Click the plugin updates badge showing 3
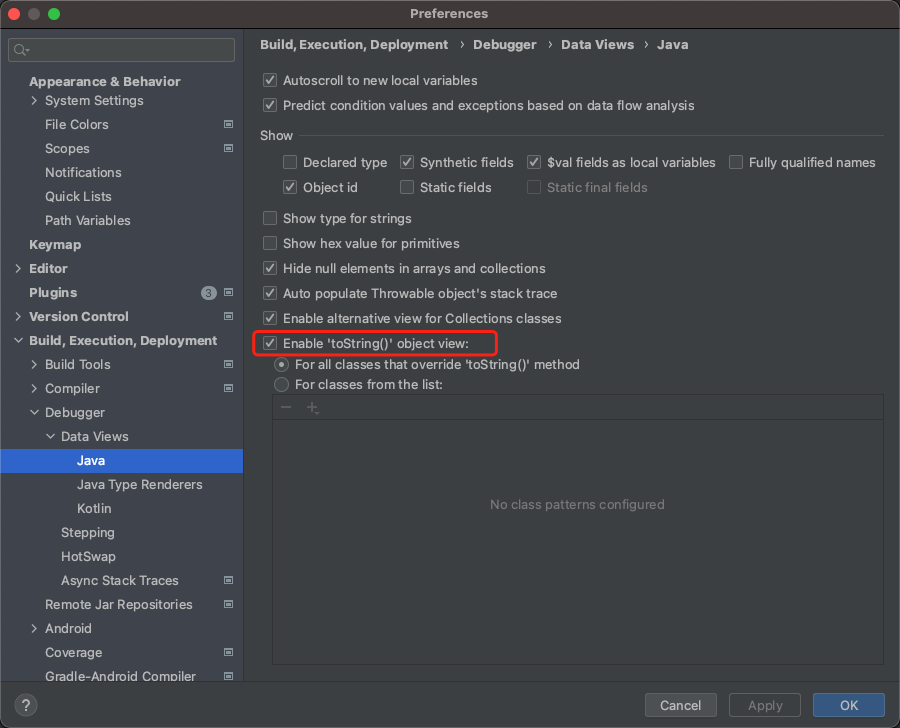The image size is (900, 728). point(208,293)
